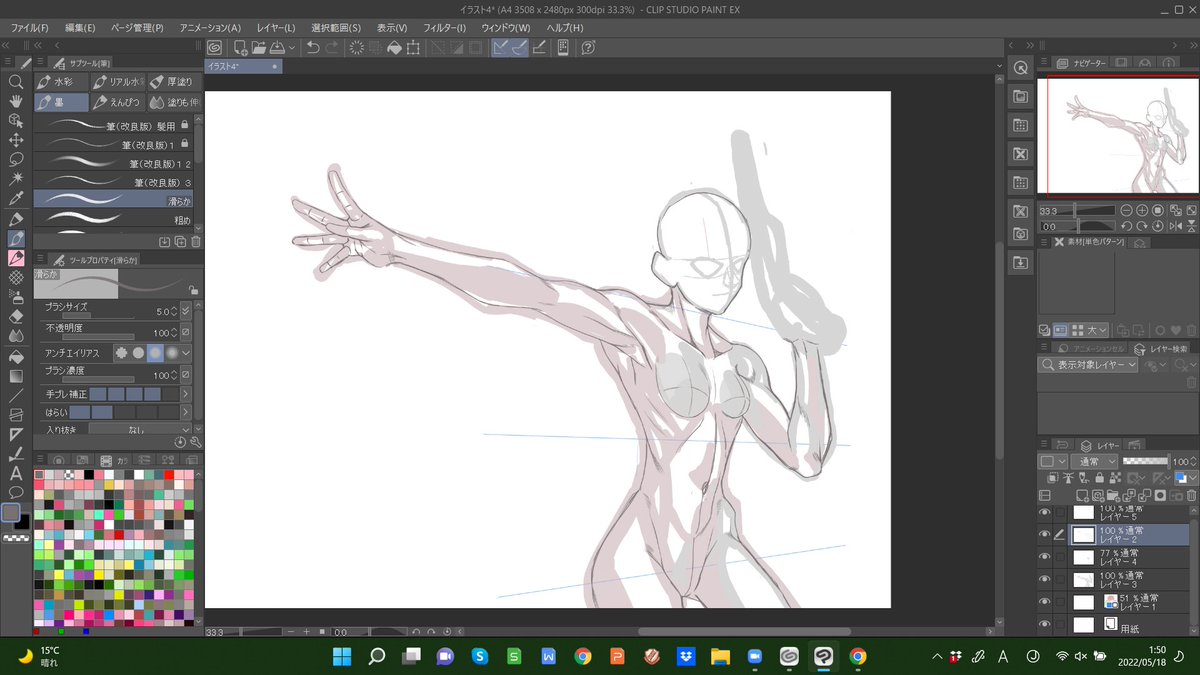
Task: Open the レイヤー(L) menu
Action: pos(276,27)
